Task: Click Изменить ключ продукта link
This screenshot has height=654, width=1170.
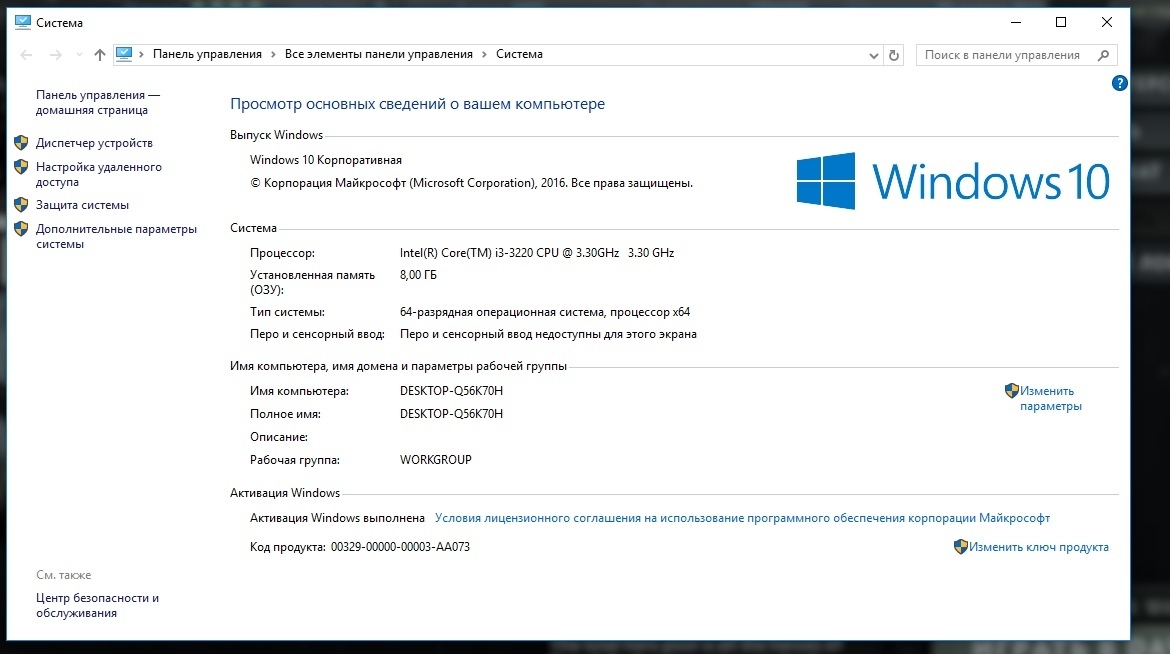Action: point(1038,547)
